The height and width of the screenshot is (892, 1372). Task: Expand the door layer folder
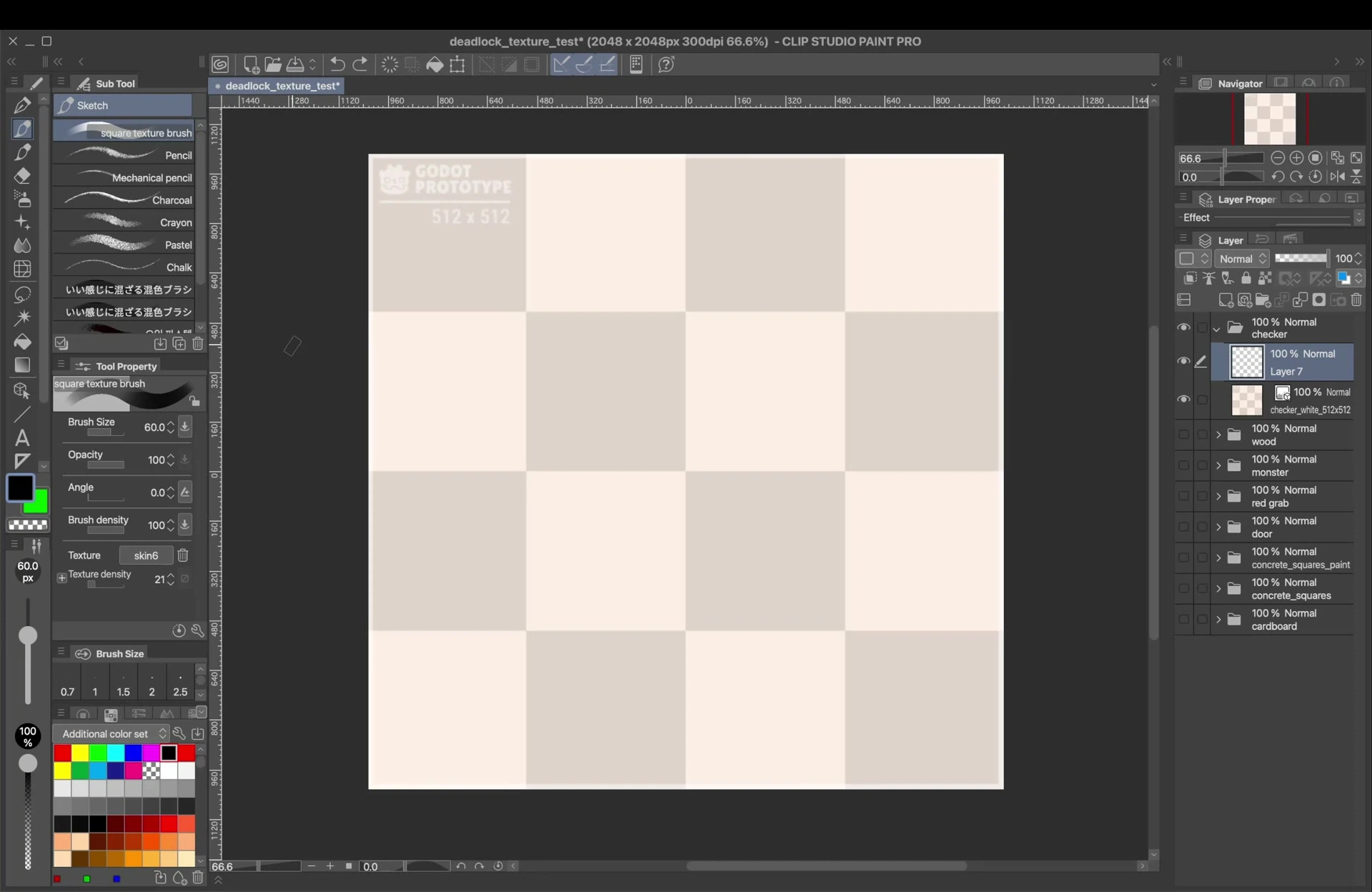click(x=1218, y=527)
